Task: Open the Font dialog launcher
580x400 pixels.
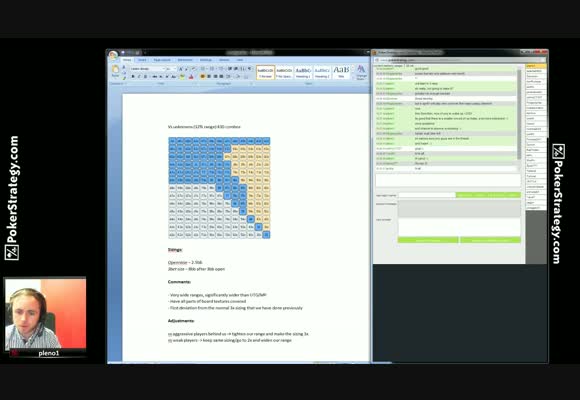Action: (x=196, y=84)
